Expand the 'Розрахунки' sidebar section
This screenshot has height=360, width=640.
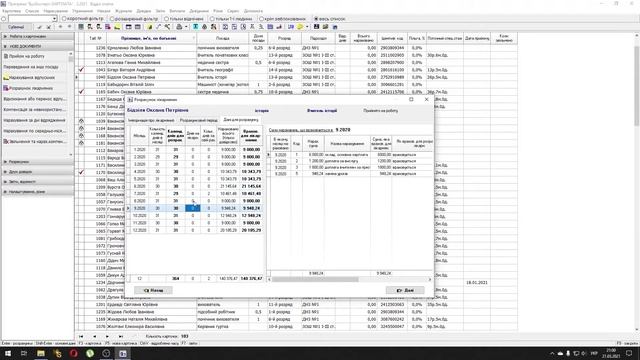[x=38, y=162]
